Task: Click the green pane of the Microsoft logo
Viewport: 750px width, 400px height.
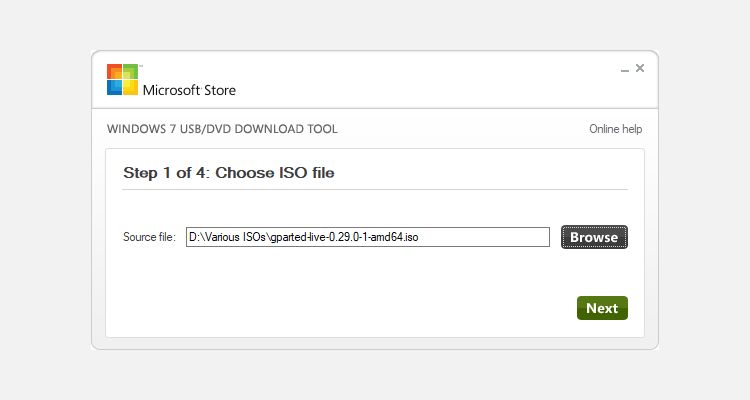Action: coord(130,72)
